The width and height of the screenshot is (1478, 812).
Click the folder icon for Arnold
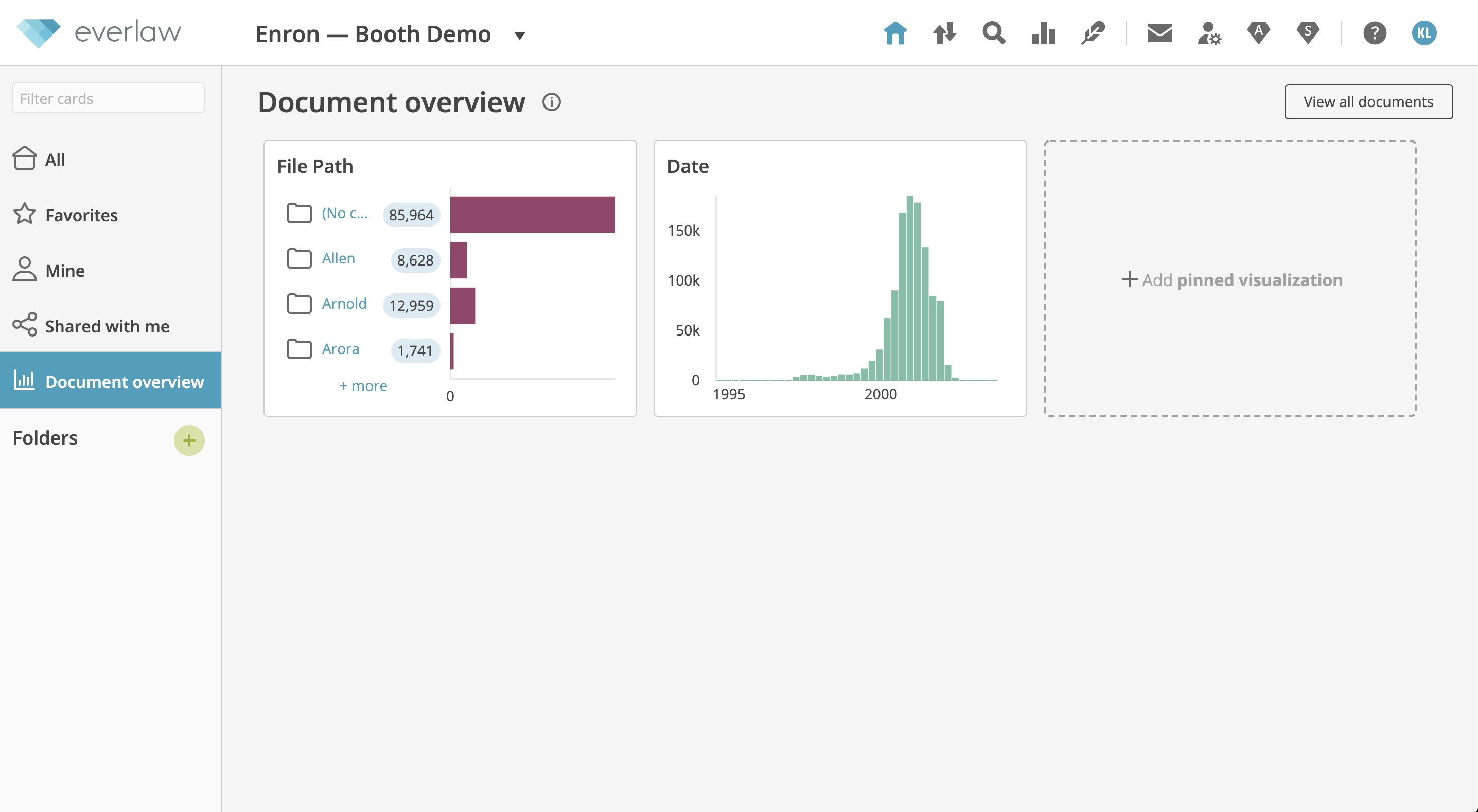pos(299,304)
